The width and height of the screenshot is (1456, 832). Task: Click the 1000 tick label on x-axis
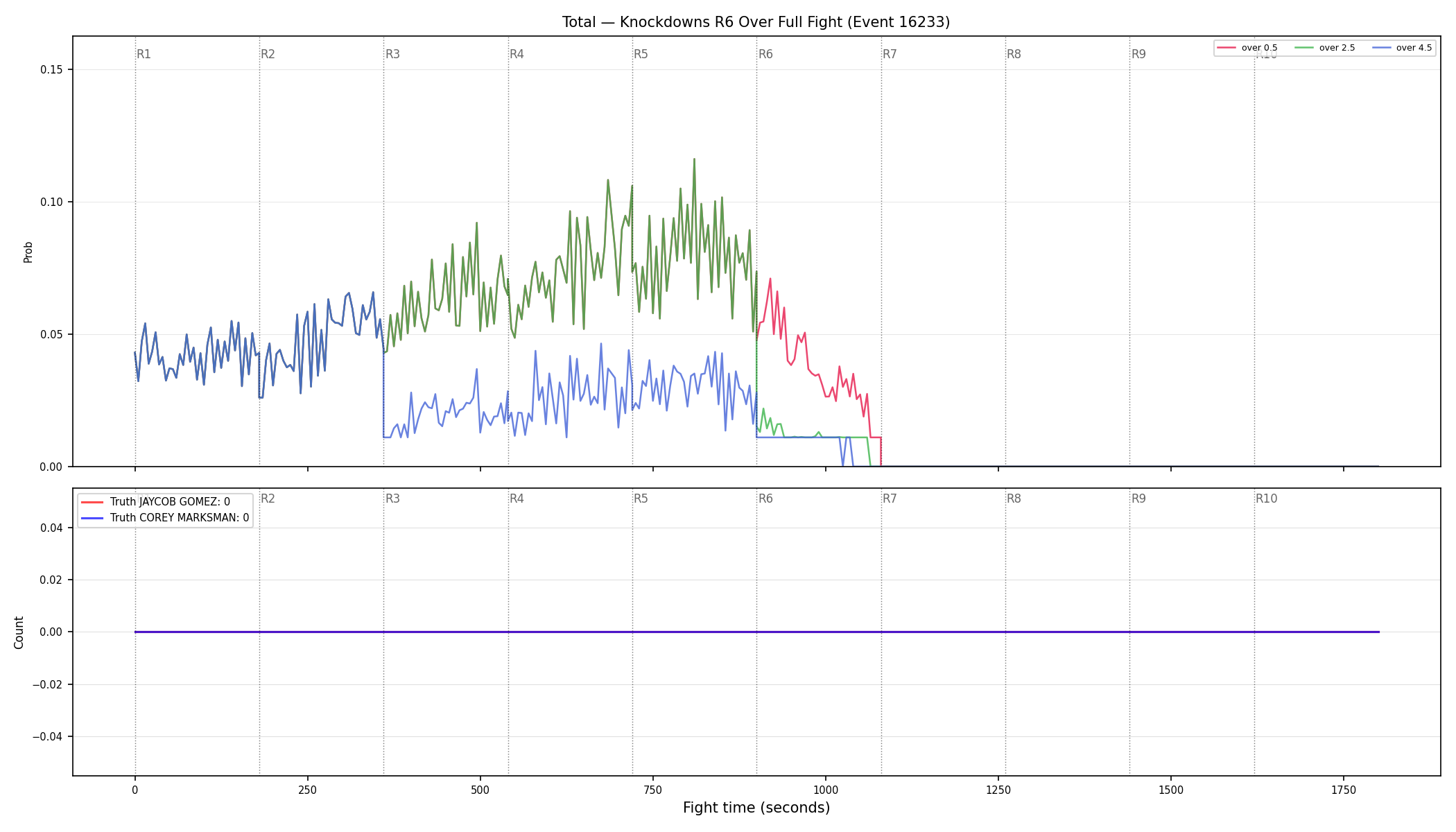pyautogui.click(x=825, y=790)
